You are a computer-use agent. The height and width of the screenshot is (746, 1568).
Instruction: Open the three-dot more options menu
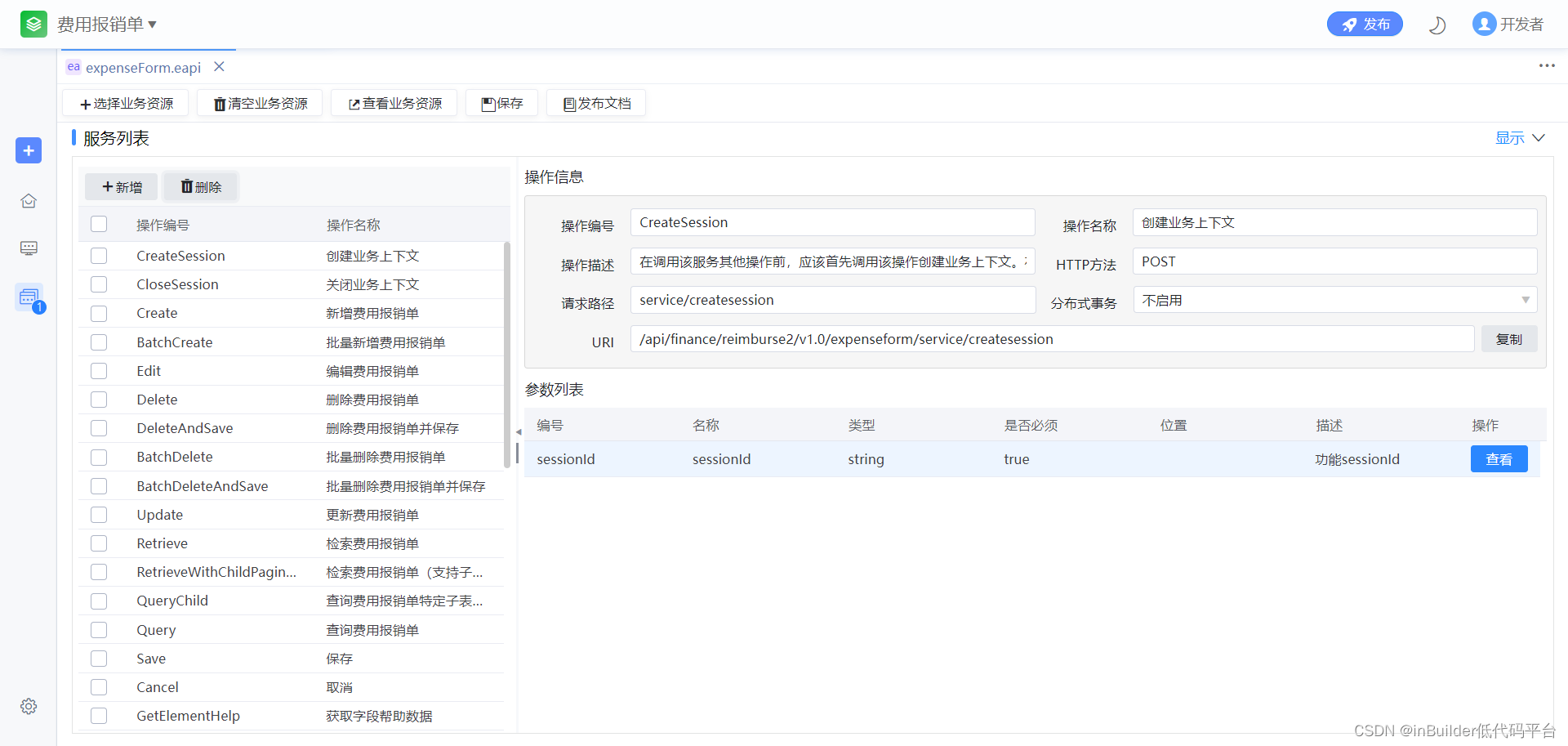[x=1547, y=65]
